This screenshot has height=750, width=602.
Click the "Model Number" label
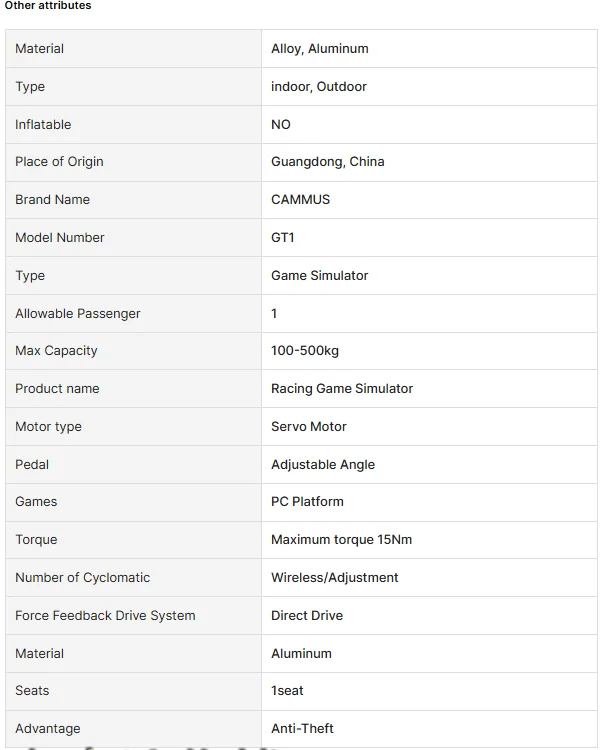coord(60,238)
